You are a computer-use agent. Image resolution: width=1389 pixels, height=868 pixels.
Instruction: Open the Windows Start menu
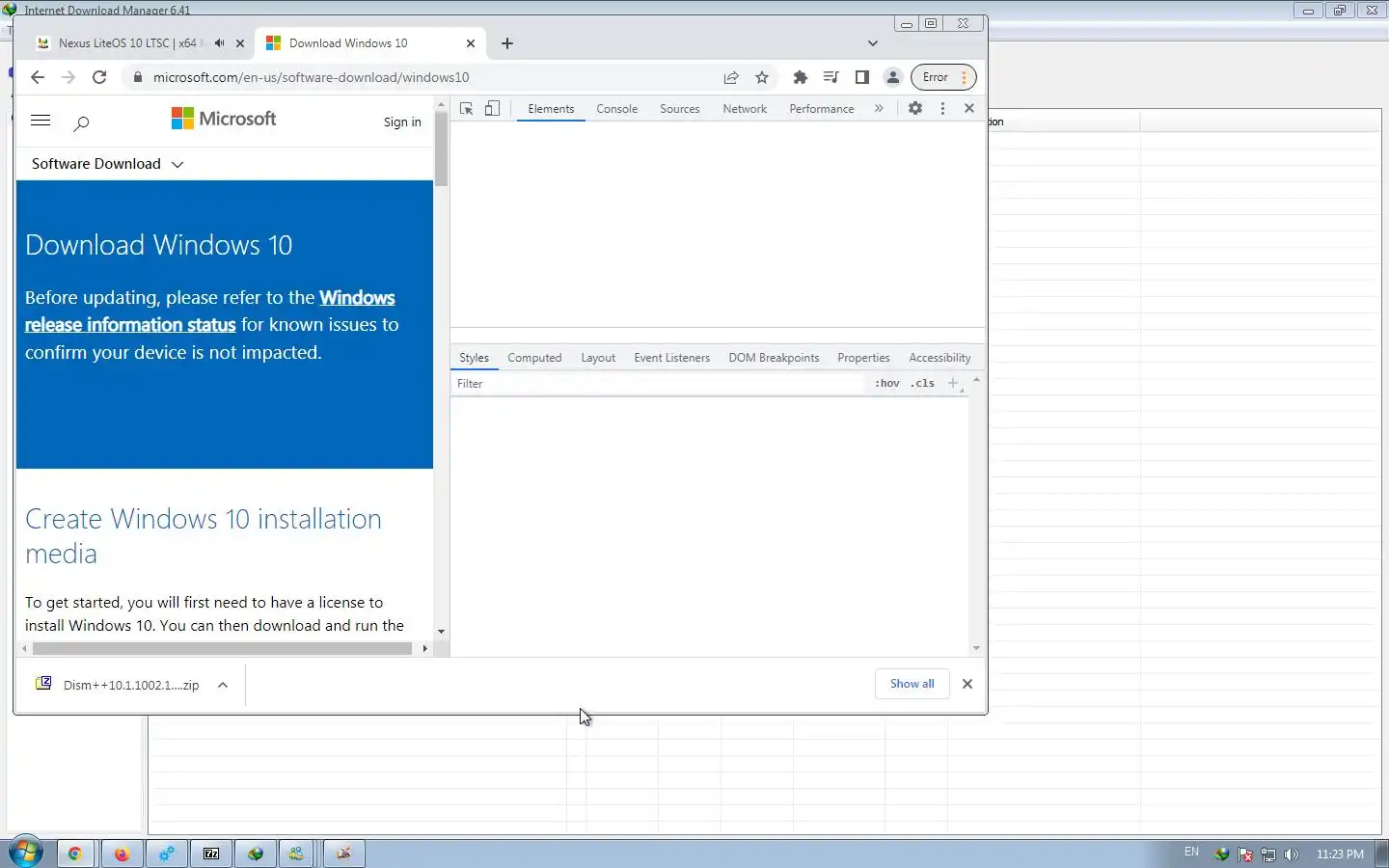(26, 853)
